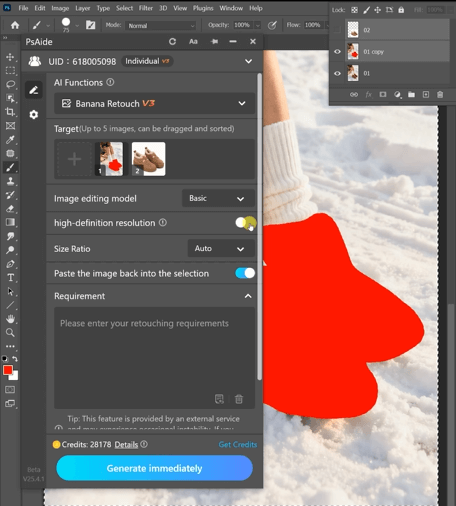Toggle lock transparent pixels

354,10
